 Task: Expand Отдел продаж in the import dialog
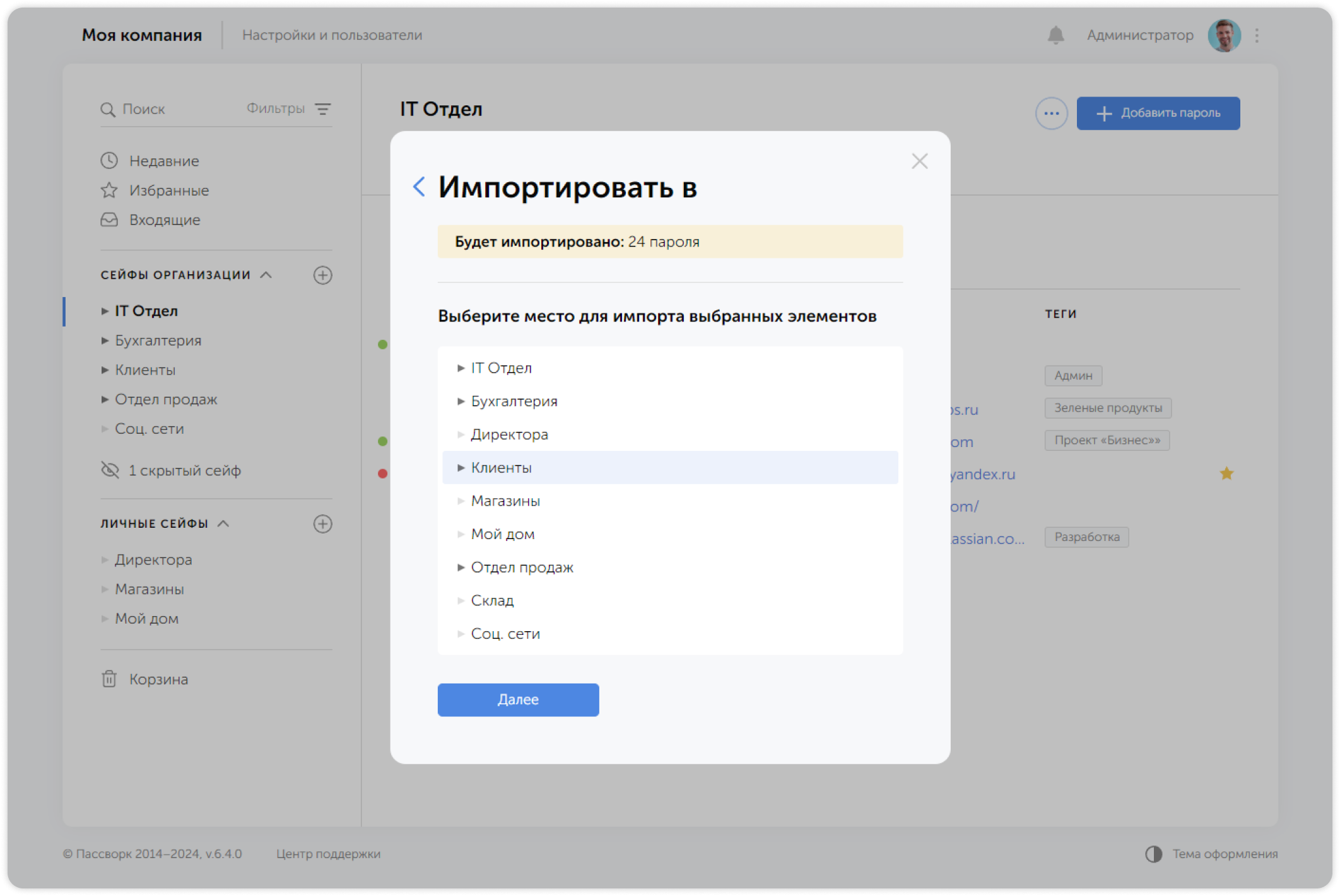[x=461, y=567]
